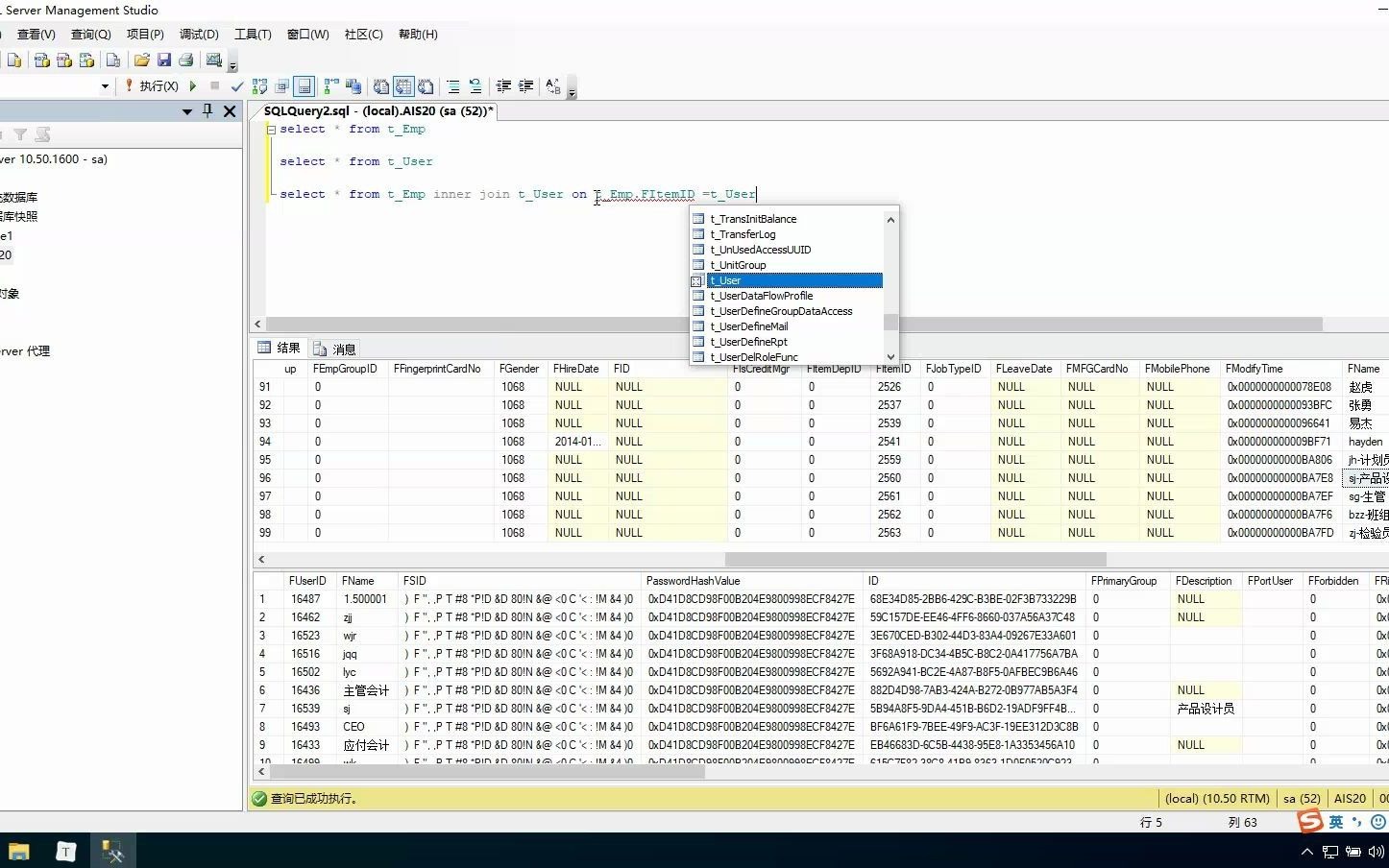Viewport: 1389px width, 868px height.
Task: Switch to the 消息 messages tab
Action: (x=335, y=349)
